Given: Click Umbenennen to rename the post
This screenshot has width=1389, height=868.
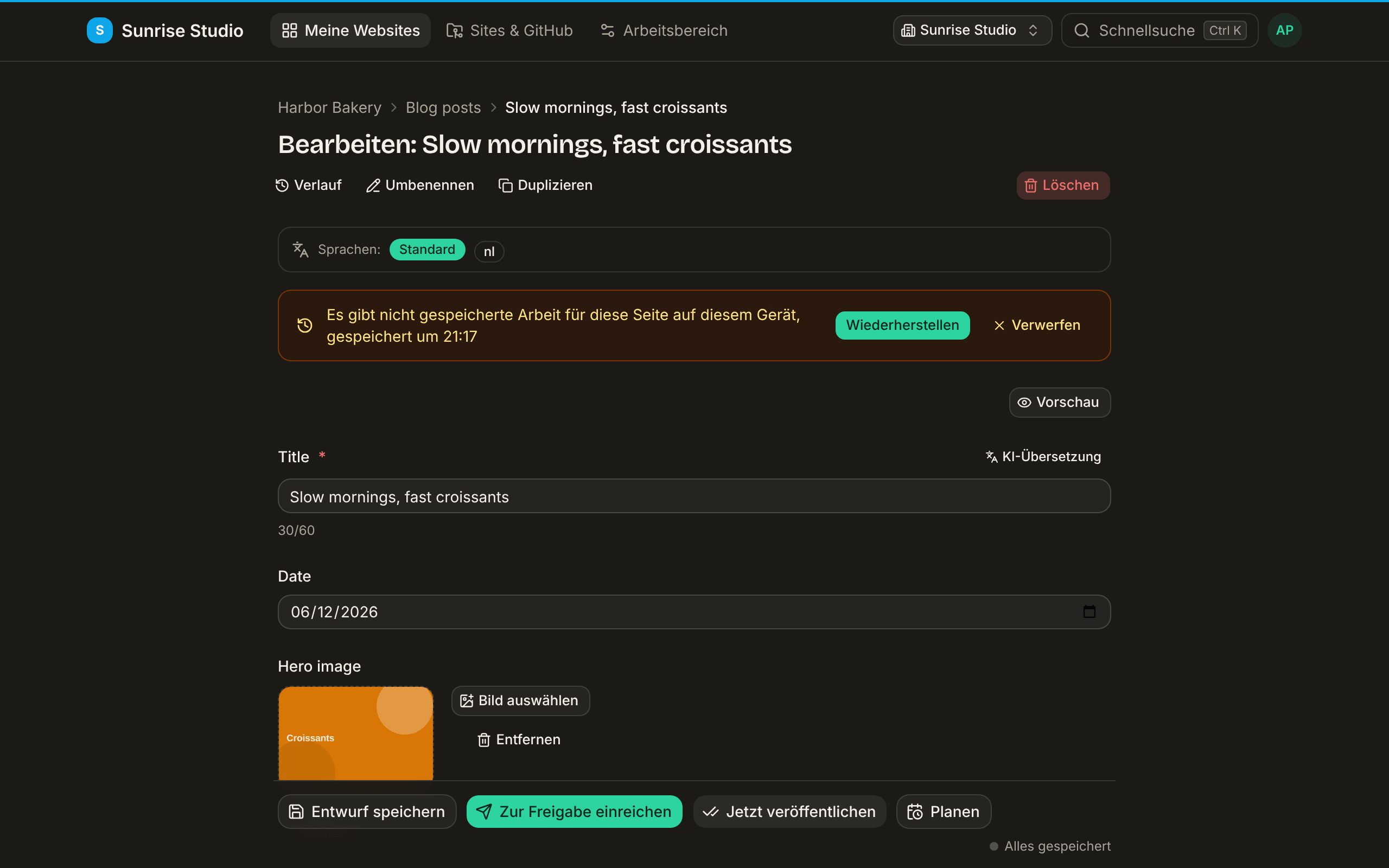Looking at the screenshot, I should pyautogui.click(x=420, y=185).
